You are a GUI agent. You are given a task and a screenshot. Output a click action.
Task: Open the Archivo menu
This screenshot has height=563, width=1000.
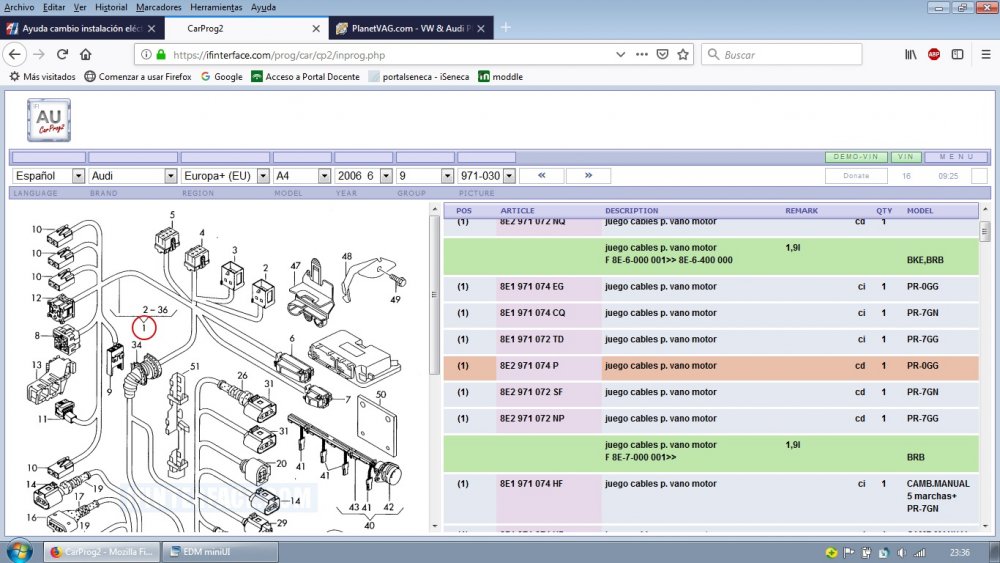19,7
